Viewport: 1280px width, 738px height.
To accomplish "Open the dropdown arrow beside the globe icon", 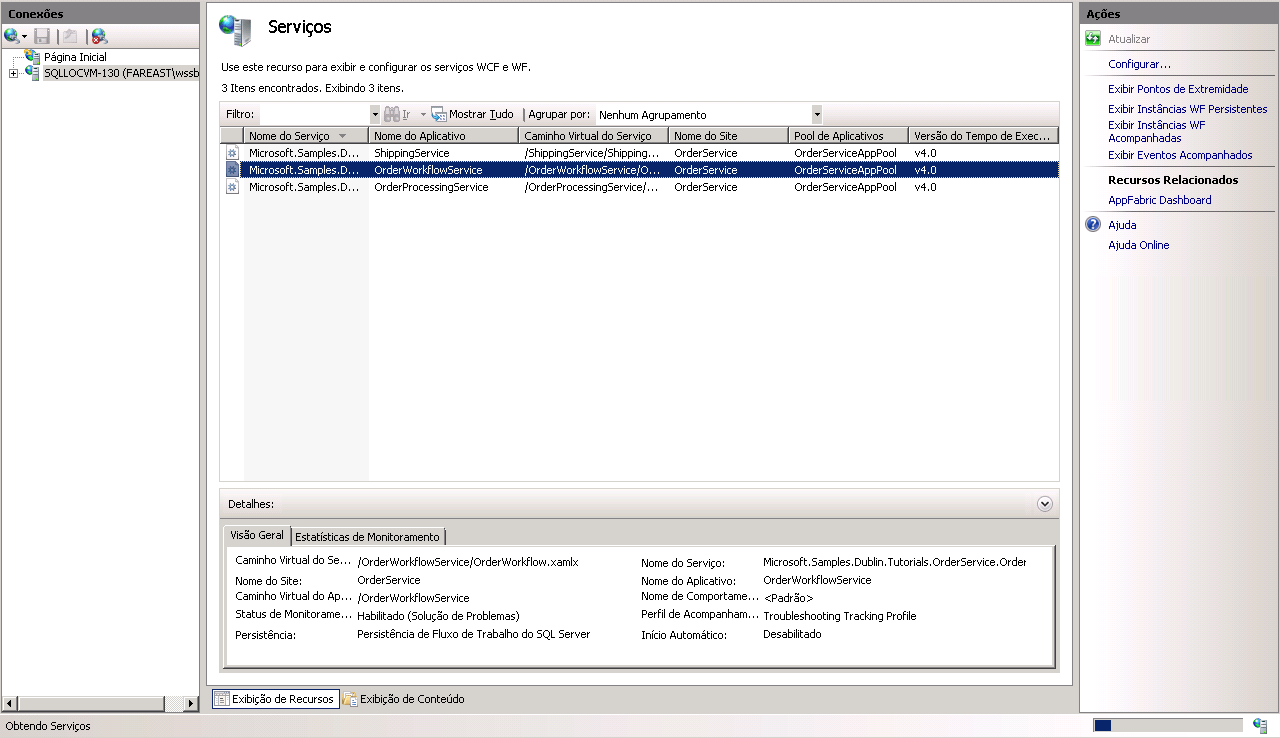I will (x=25, y=37).
